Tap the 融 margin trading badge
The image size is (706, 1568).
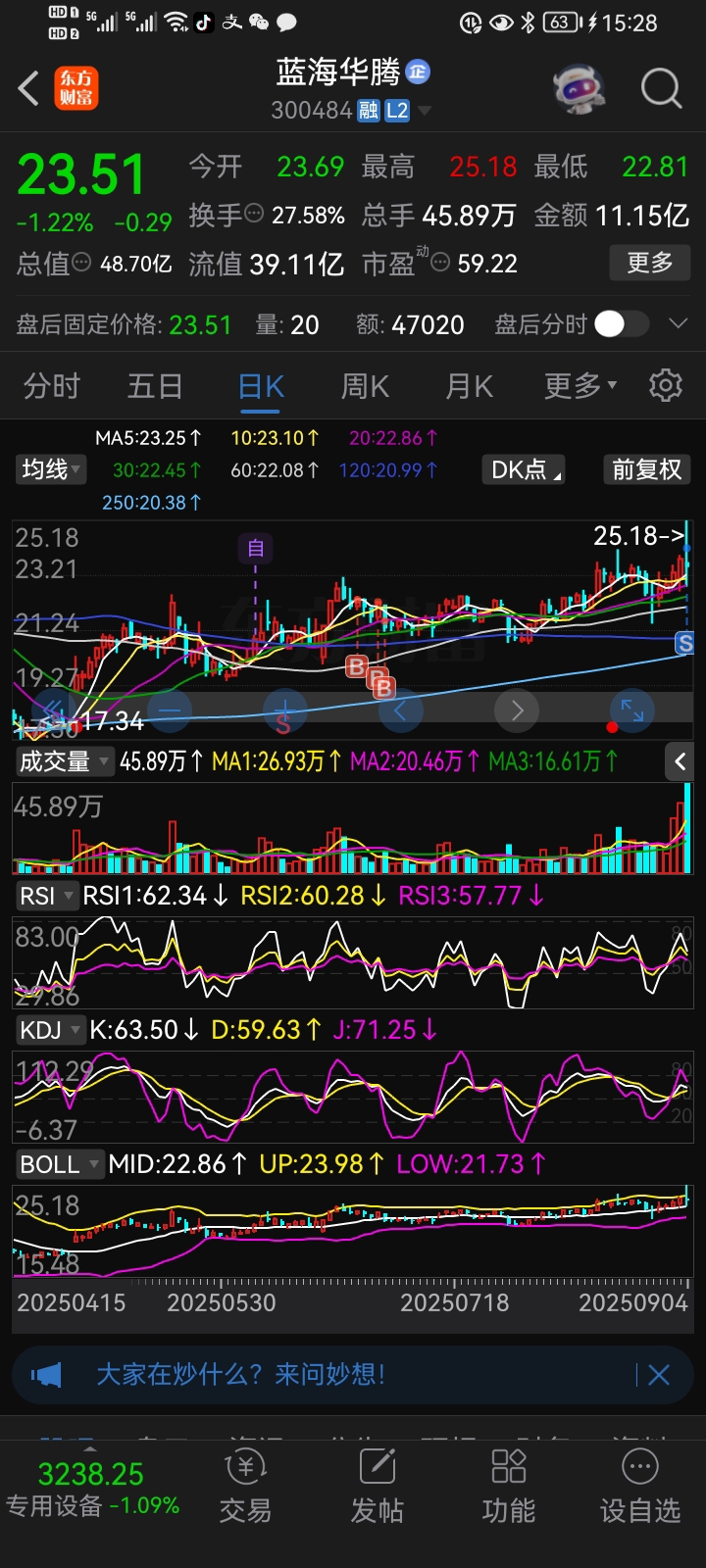369,111
